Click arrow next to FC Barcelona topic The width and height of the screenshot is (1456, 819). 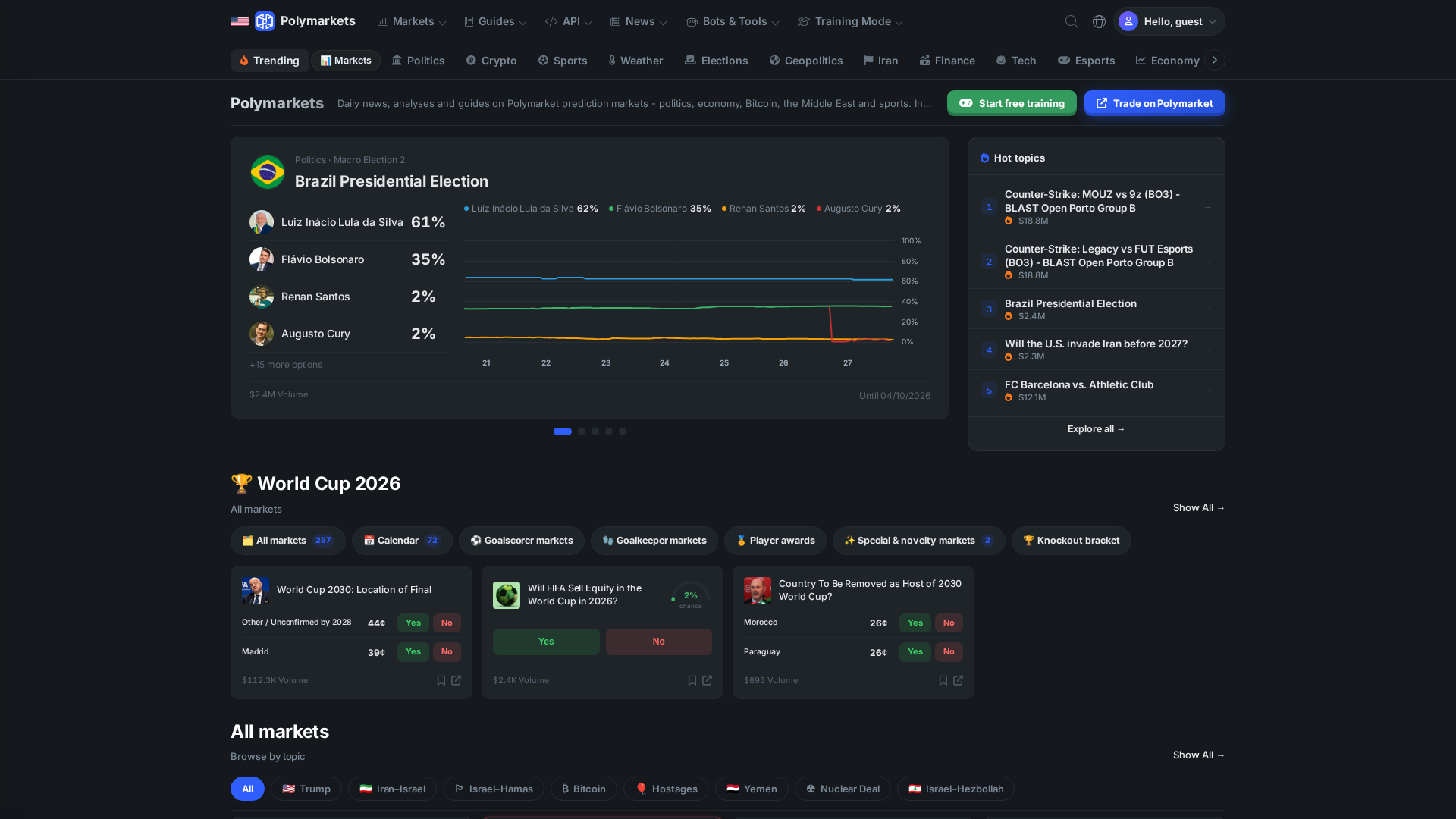pos(1208,391)
